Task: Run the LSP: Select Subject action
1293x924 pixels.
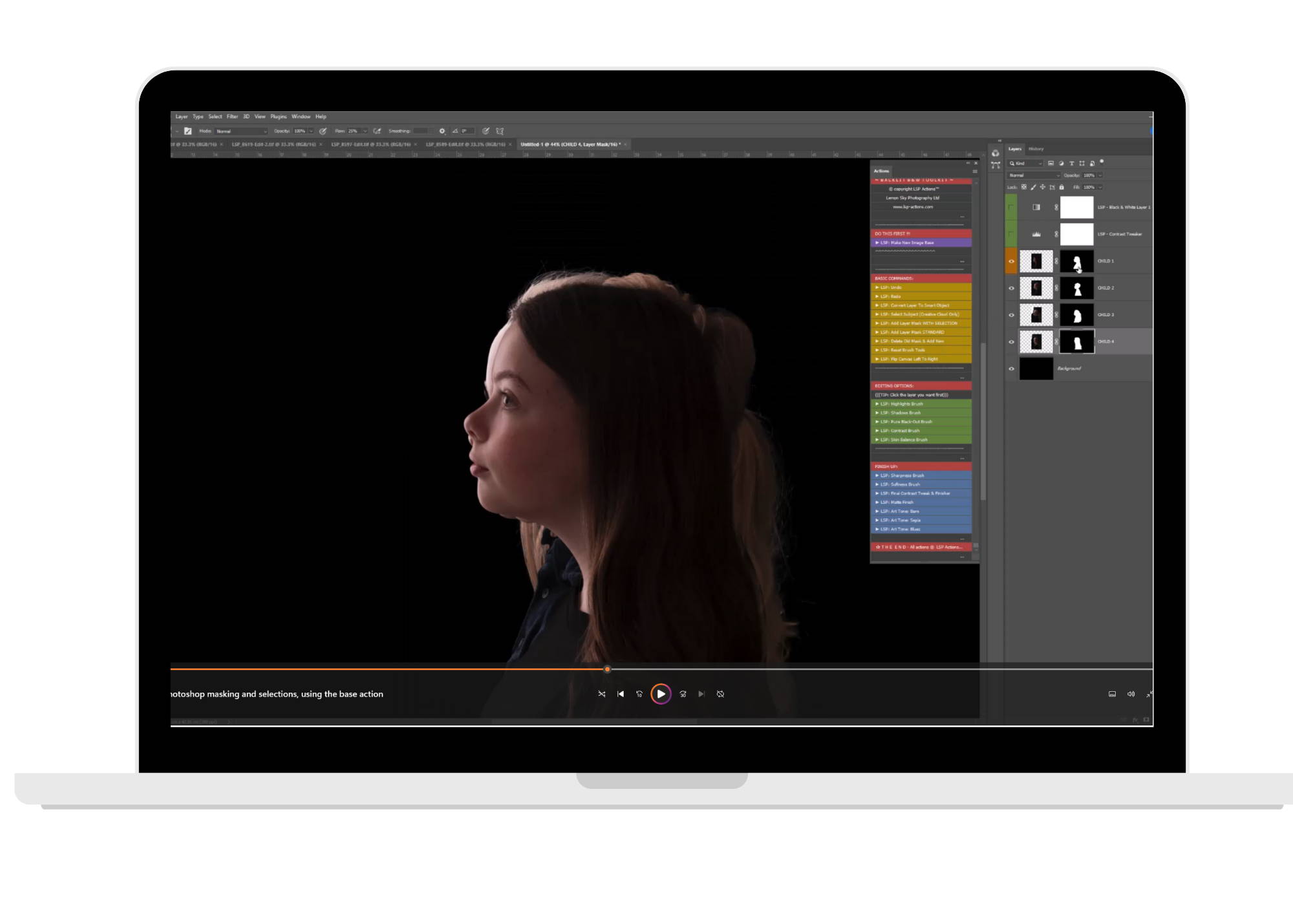Action: (921, 315)
